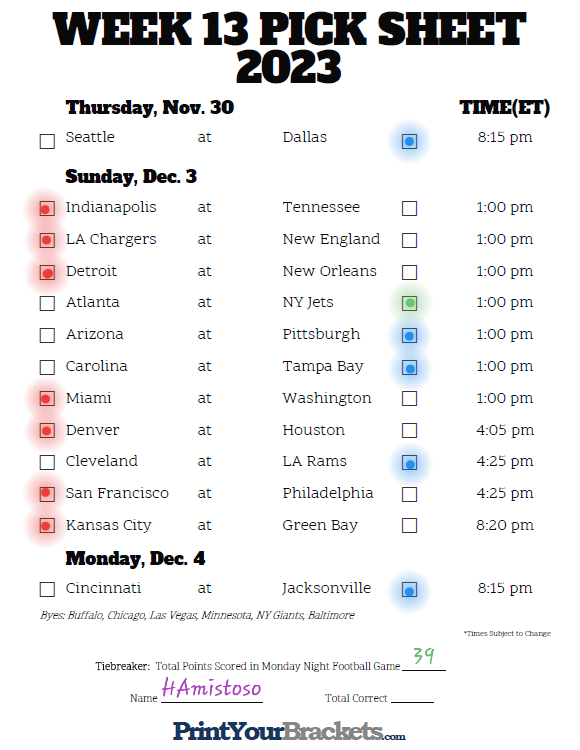This screenshot has width=580, height=750.
Task: Check the Cincinnati pick box
Action: tap(47, 589)
